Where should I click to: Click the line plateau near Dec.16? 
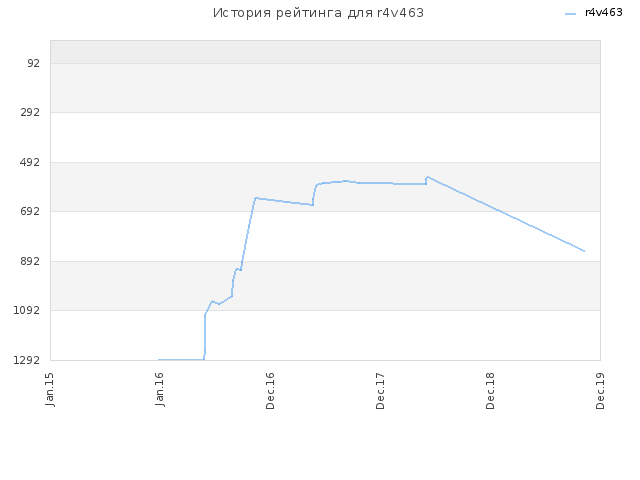256,198
